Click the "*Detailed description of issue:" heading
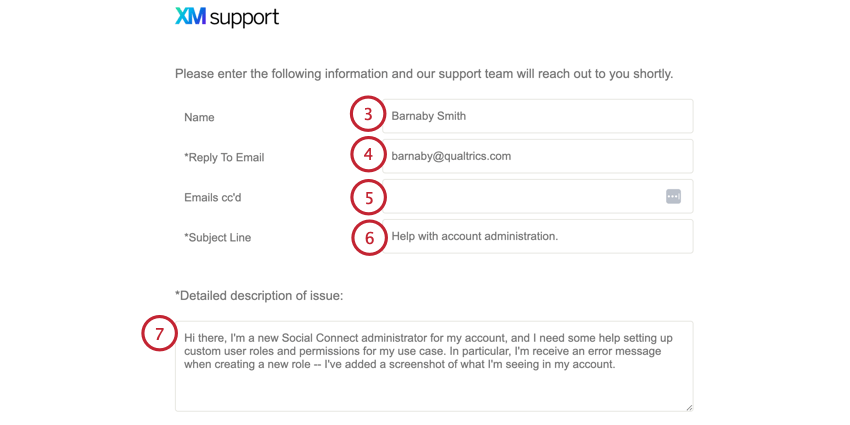 pos(259,296)
